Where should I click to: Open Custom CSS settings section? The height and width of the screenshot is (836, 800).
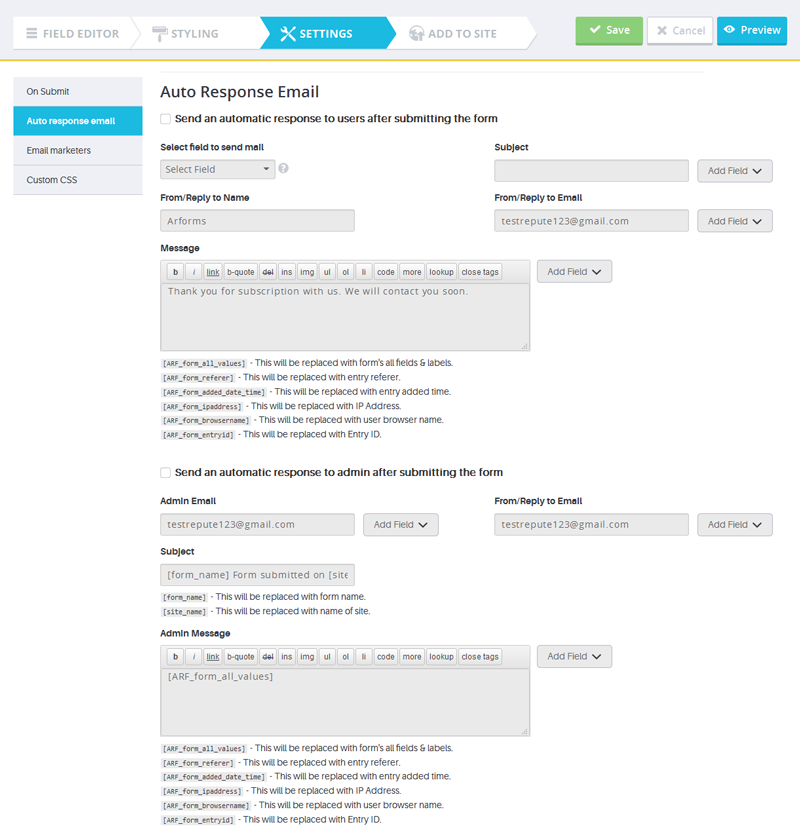pos(78,180)
